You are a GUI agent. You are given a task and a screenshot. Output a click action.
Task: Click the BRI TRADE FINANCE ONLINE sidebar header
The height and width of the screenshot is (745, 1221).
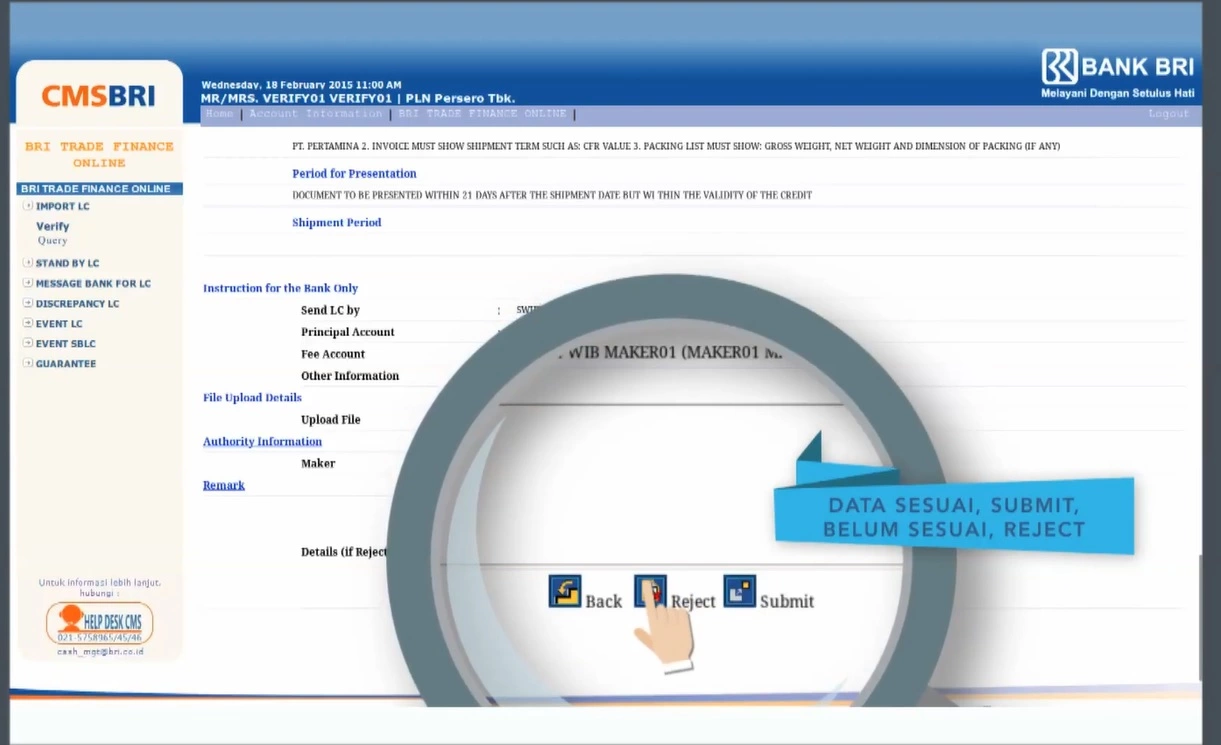click(99, 188)
